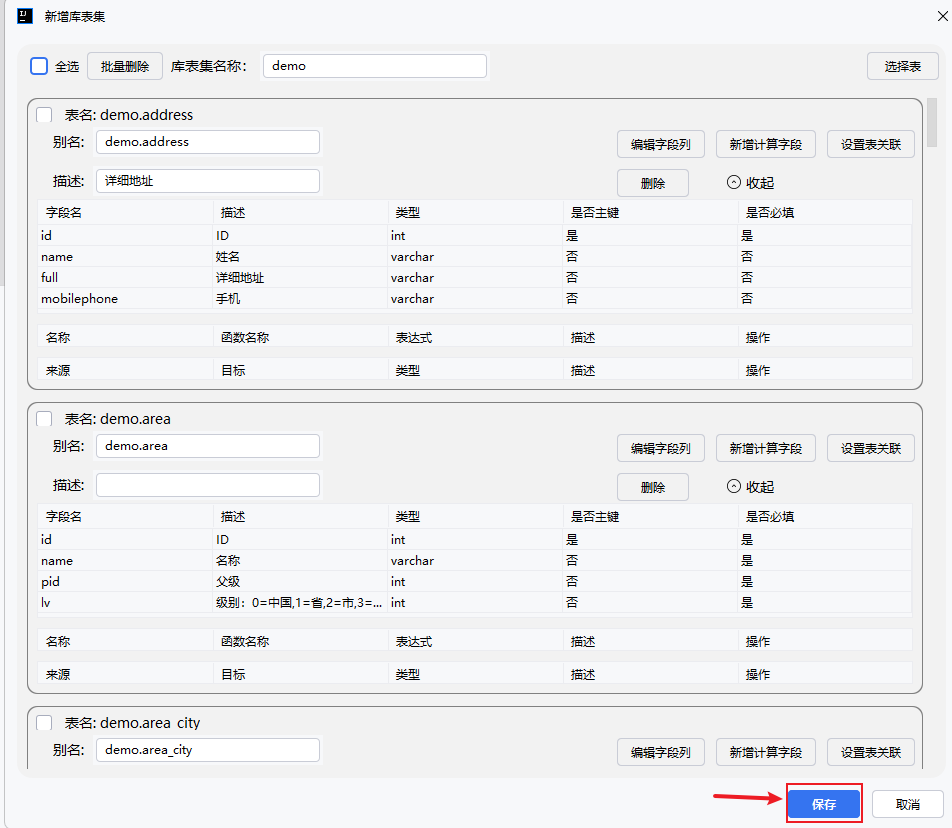Tick the 全选 select-all checkbox

39,66
